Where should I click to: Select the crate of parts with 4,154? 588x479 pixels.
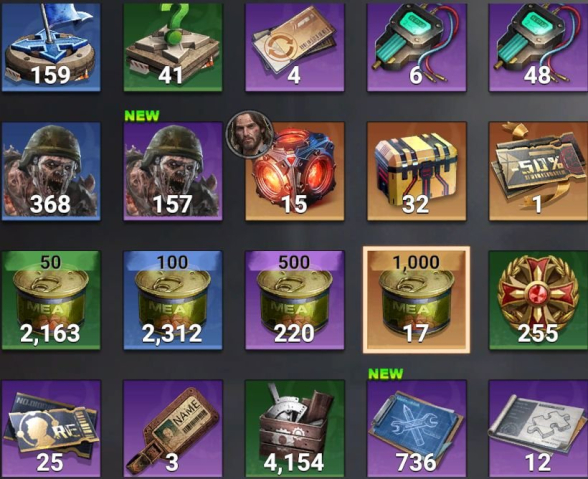[x=295, y=429]
